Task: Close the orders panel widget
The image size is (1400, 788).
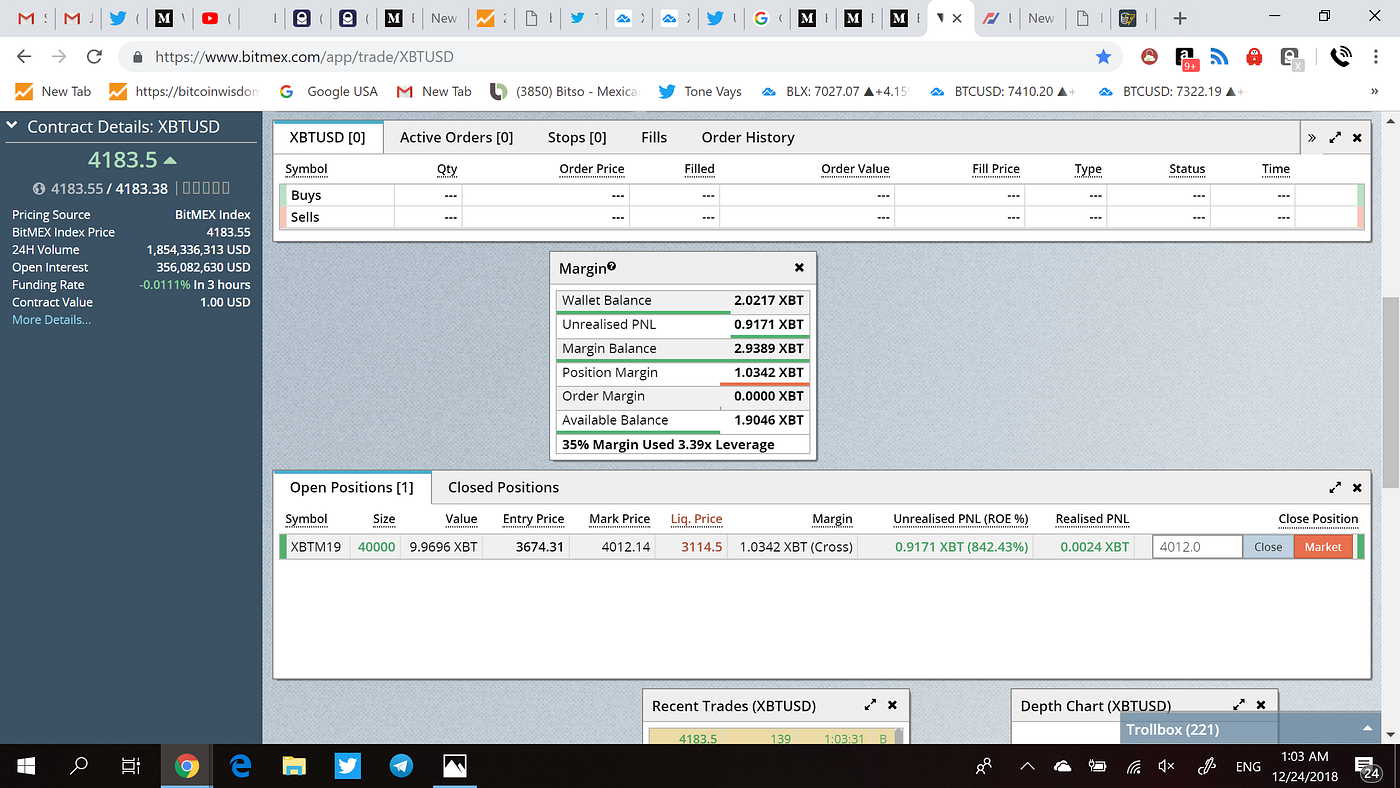Action: pyautogui.click(x=1357, y=138)
